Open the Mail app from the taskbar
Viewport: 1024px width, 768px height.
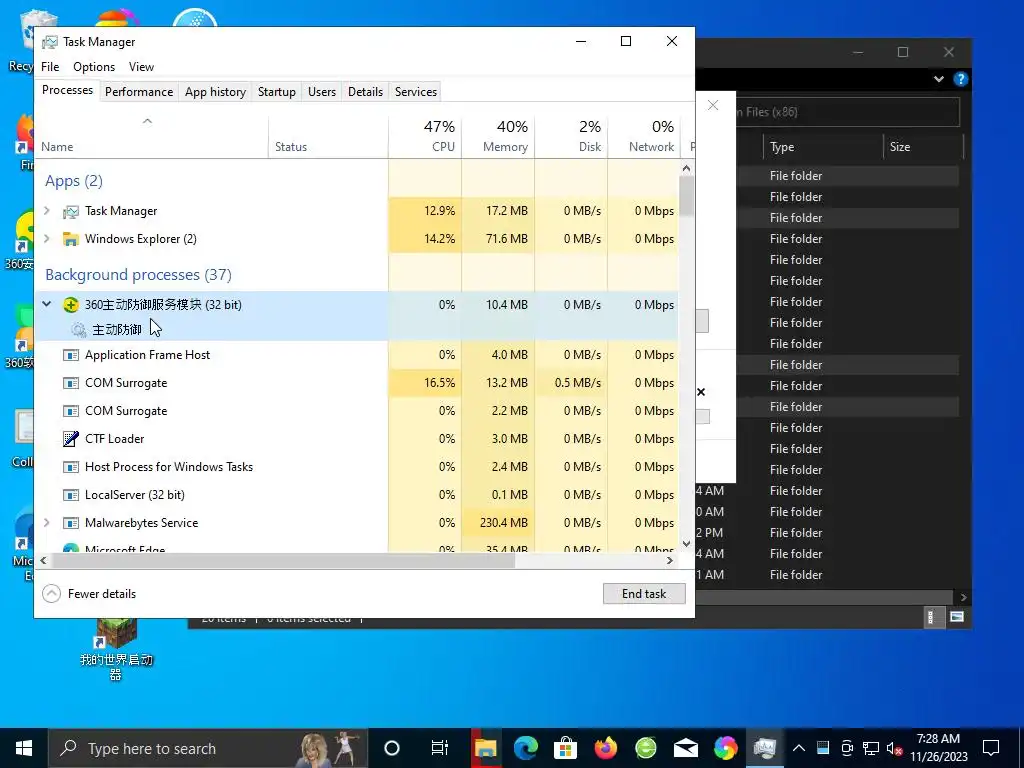686,748
